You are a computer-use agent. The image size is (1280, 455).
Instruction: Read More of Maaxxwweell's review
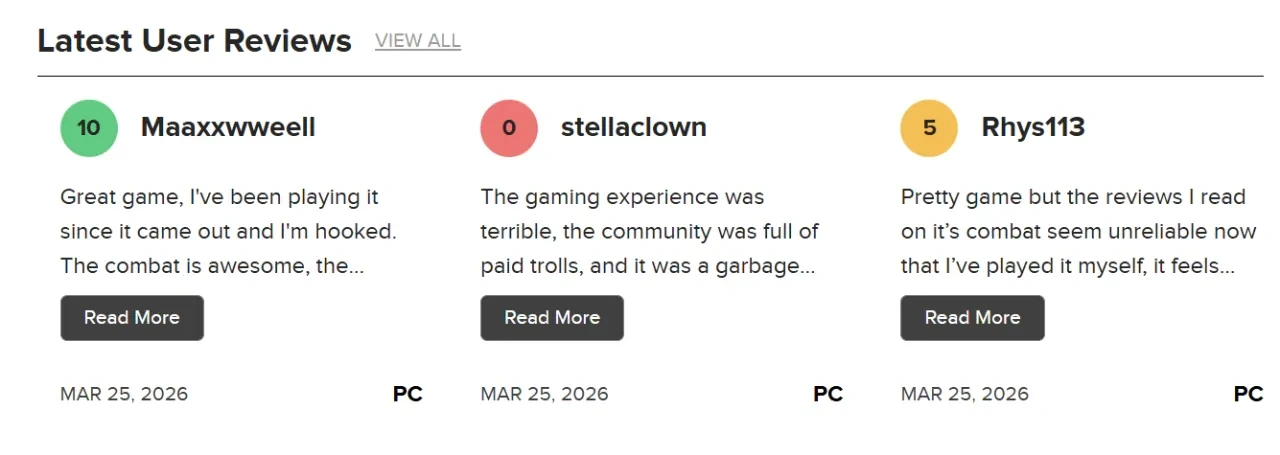(132, 318)
